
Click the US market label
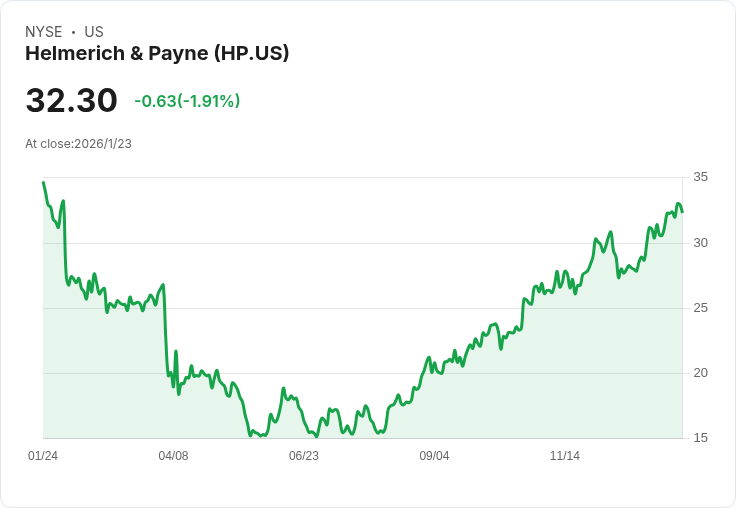tap(94, 32)
